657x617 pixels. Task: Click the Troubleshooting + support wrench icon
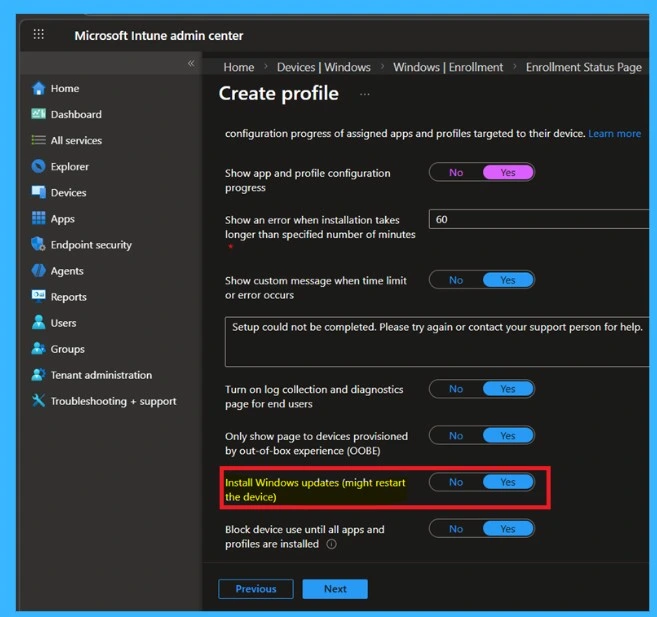pyautogui.click(x=39, y=401)
